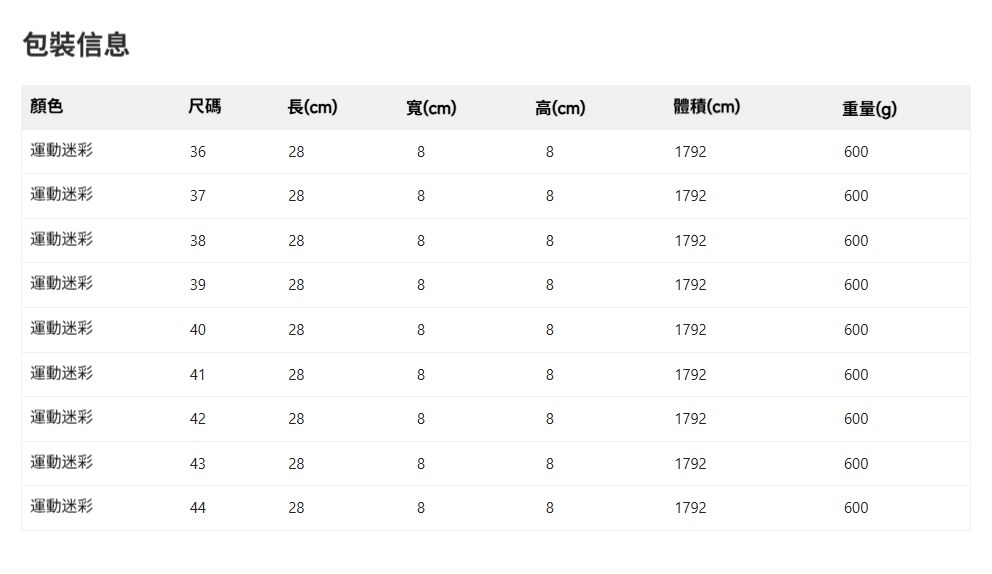The height and width of the screenshot is (574, 992).
Task: Select the size 44 cell
Action: coord(198,508)
